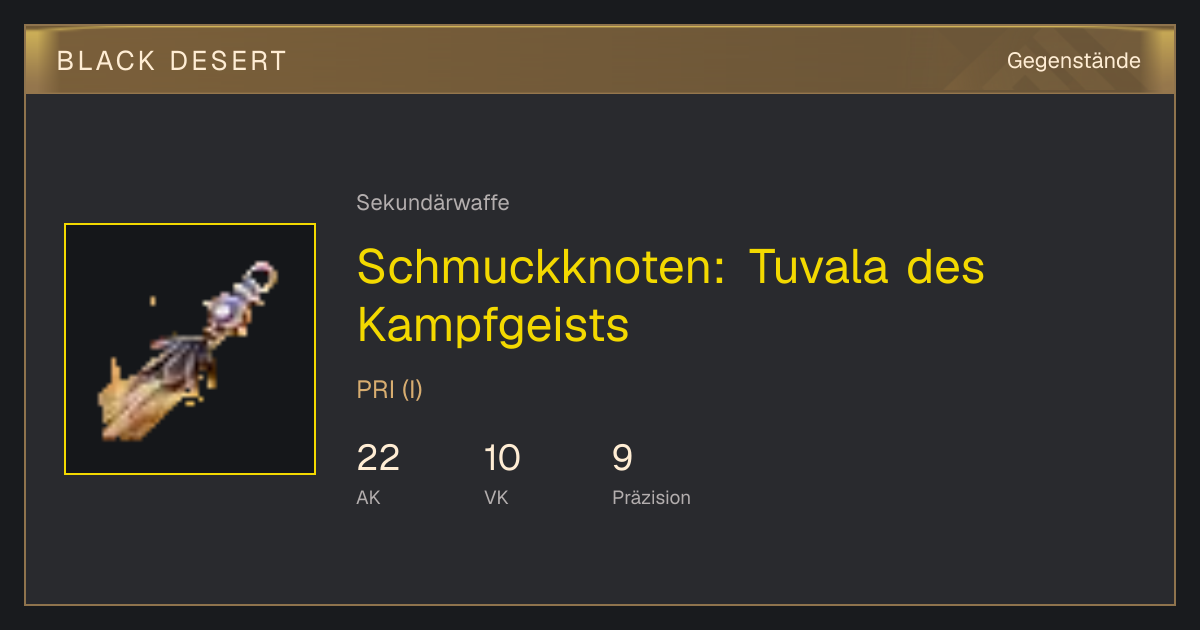This screenshot has width=1200, height=630.
Task: Click the AK value 22
Action: (378, 458)
